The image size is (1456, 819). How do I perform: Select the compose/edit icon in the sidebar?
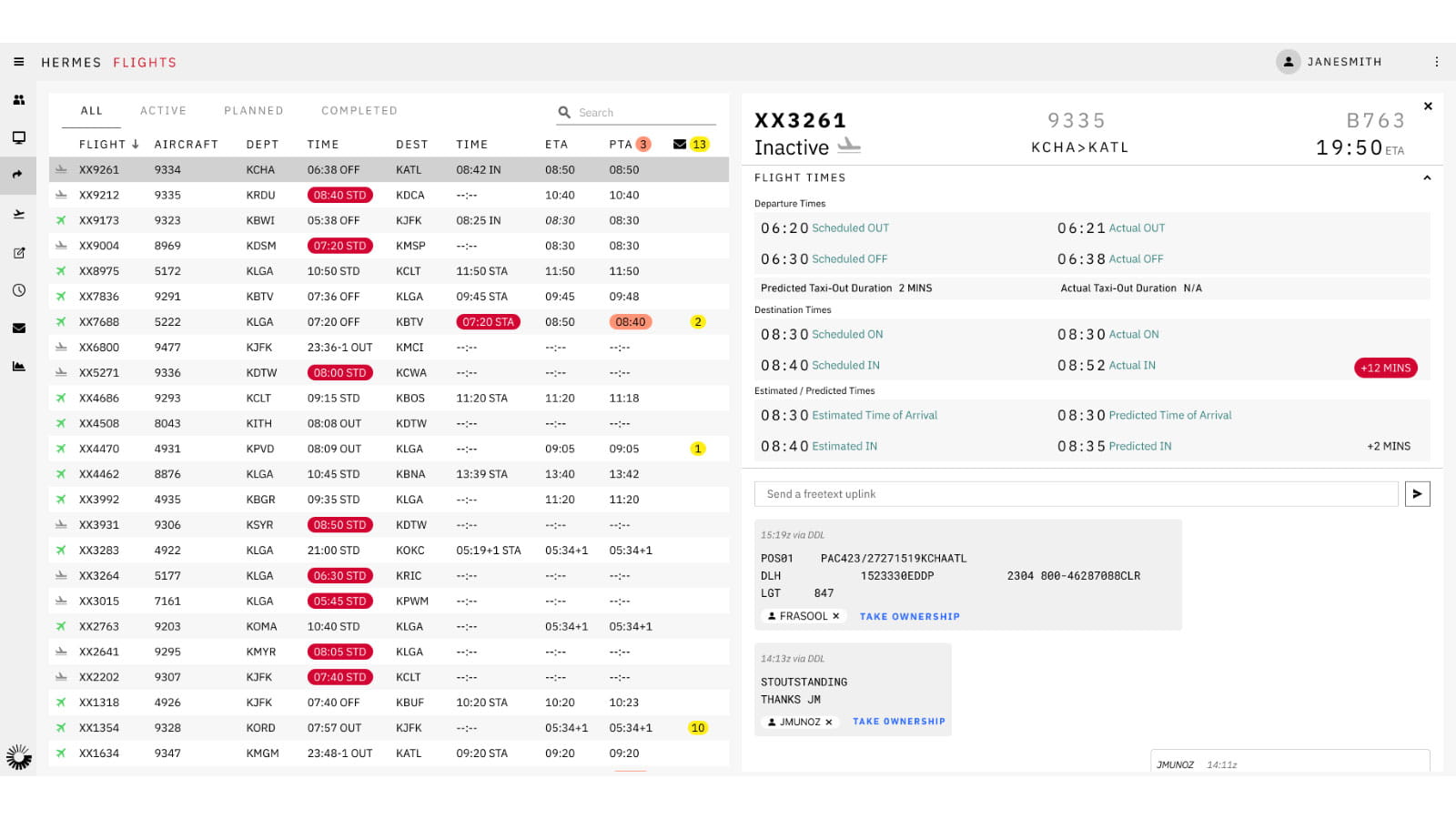click(x=18, y=252)
